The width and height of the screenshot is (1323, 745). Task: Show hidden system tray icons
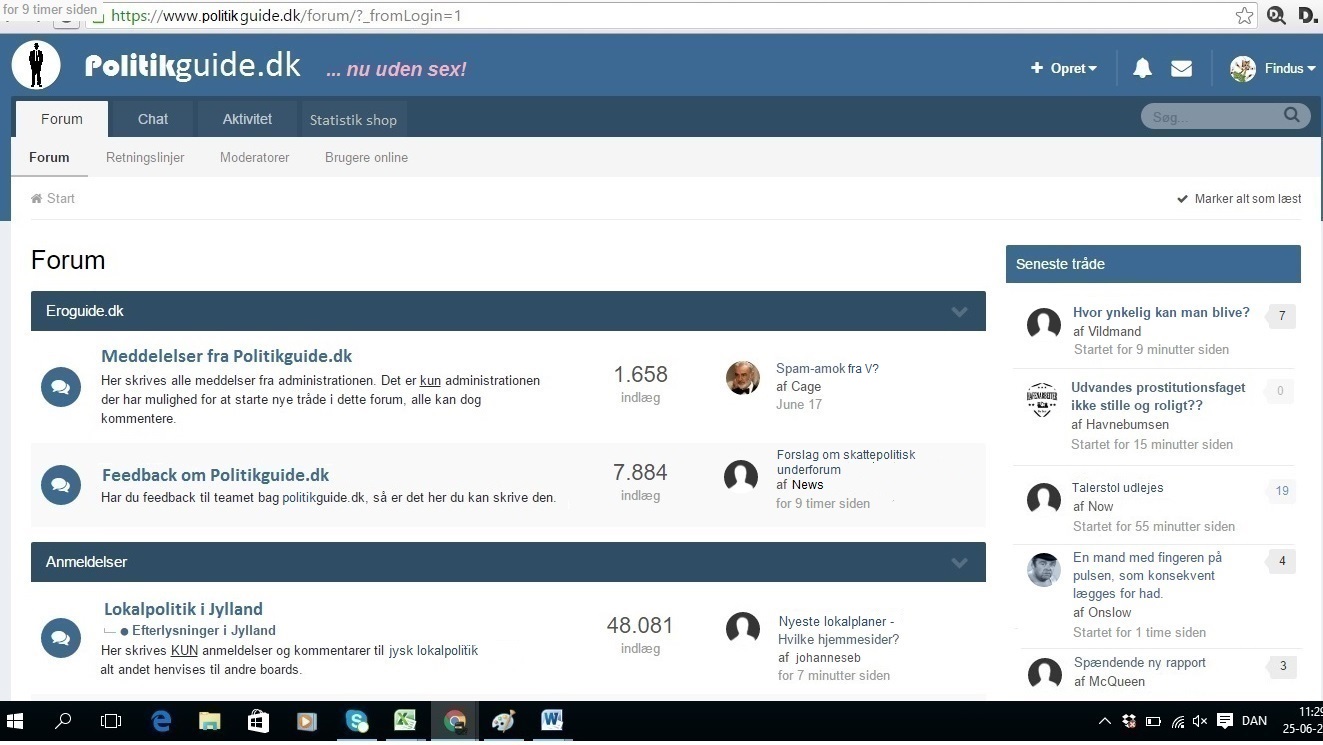click(1105, 721)
